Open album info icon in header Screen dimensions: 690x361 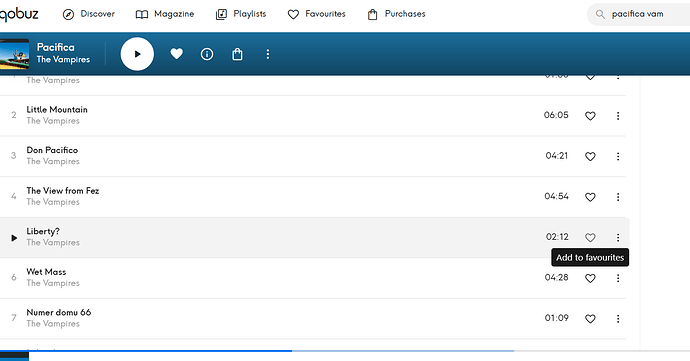tap(207, 54)
